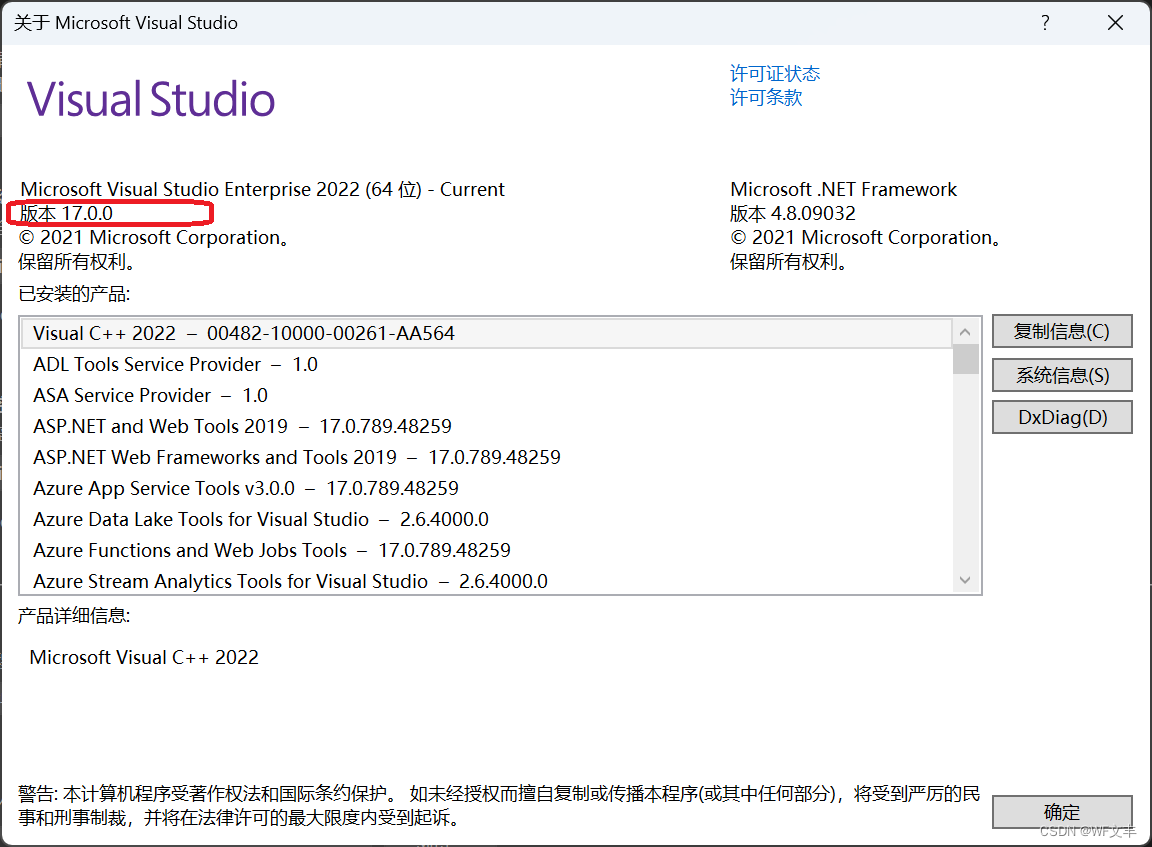Close the About Visual Studio dialog
The image size is (1152, 847).
point(1115,23)
